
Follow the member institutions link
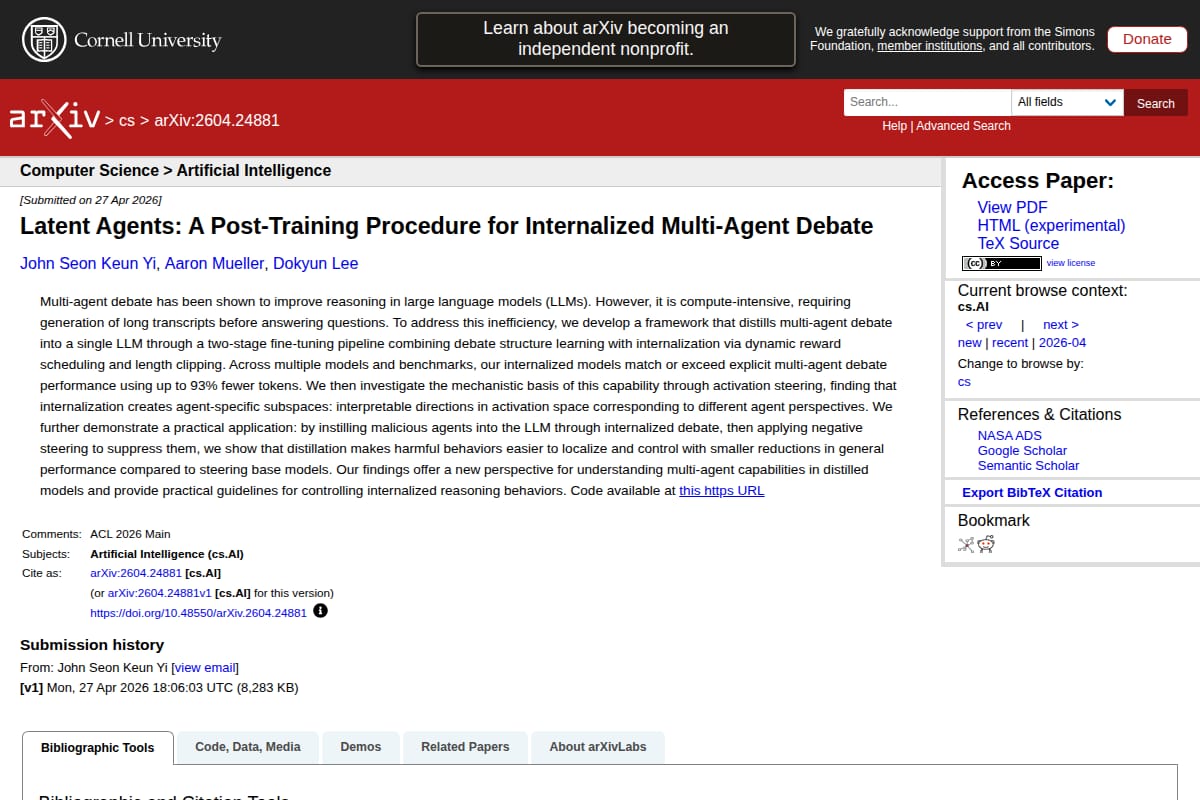(x=930, y=46)
